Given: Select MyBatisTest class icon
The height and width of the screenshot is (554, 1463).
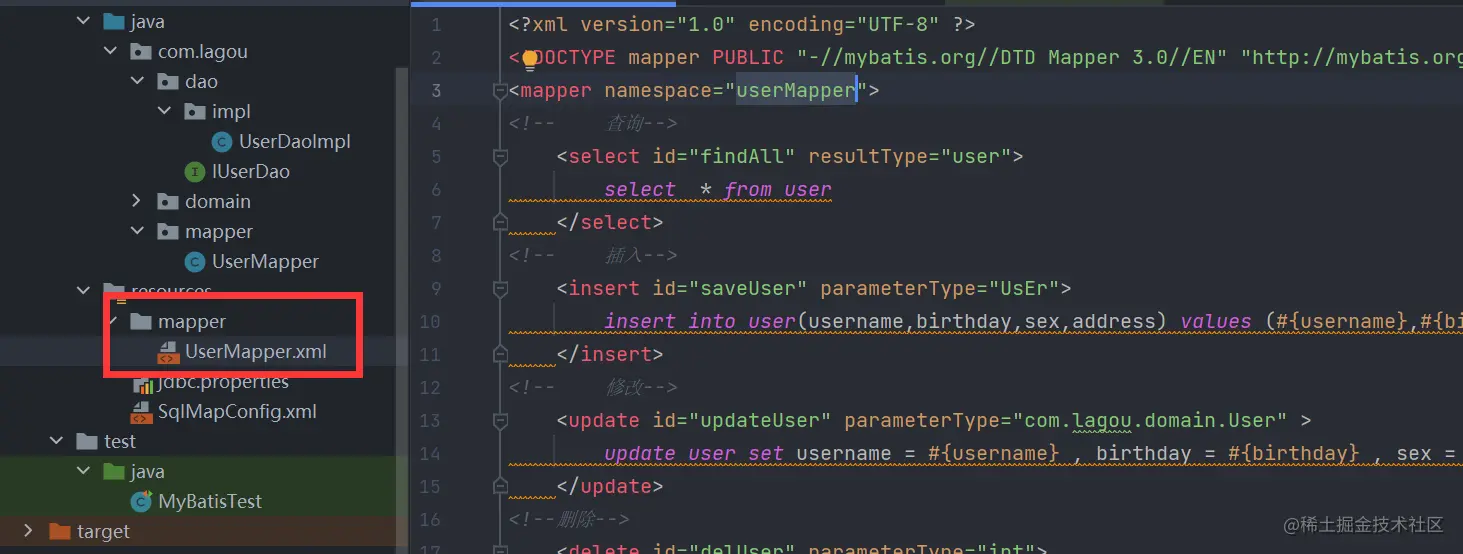Looking at the screenshot, I should (141, 501).
